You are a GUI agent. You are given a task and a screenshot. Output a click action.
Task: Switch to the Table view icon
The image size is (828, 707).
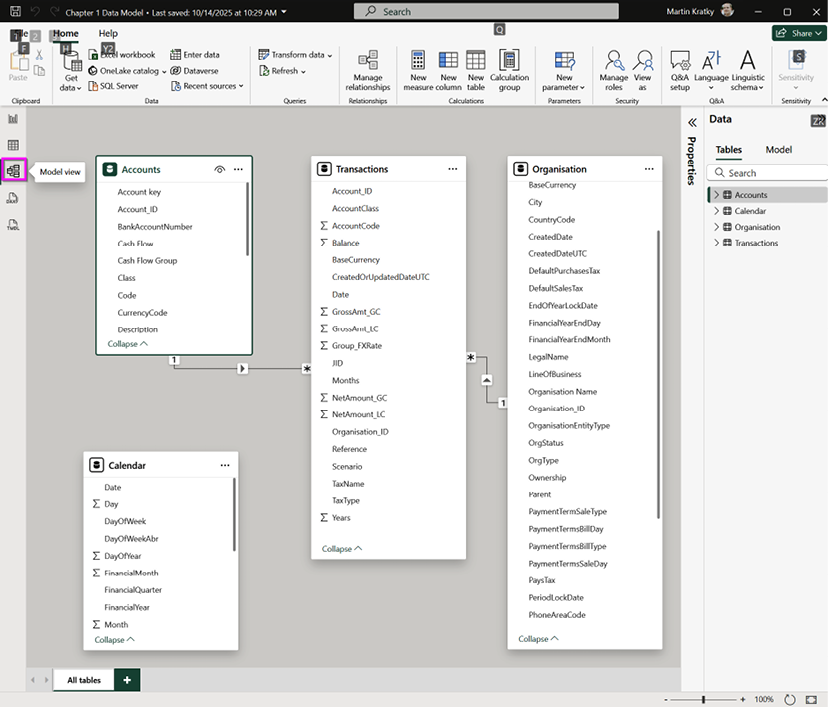[13, 145]
